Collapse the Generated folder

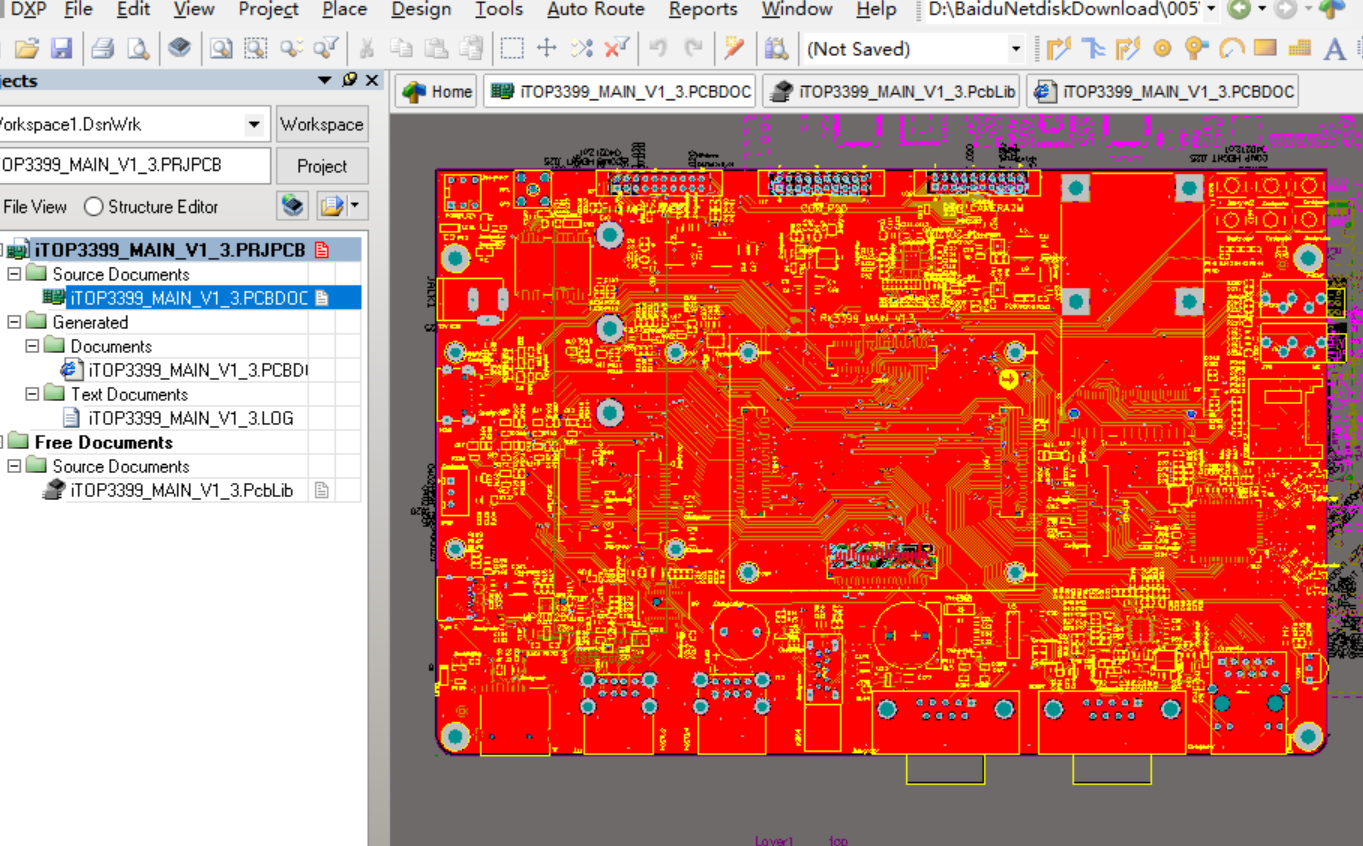[14, 322]
